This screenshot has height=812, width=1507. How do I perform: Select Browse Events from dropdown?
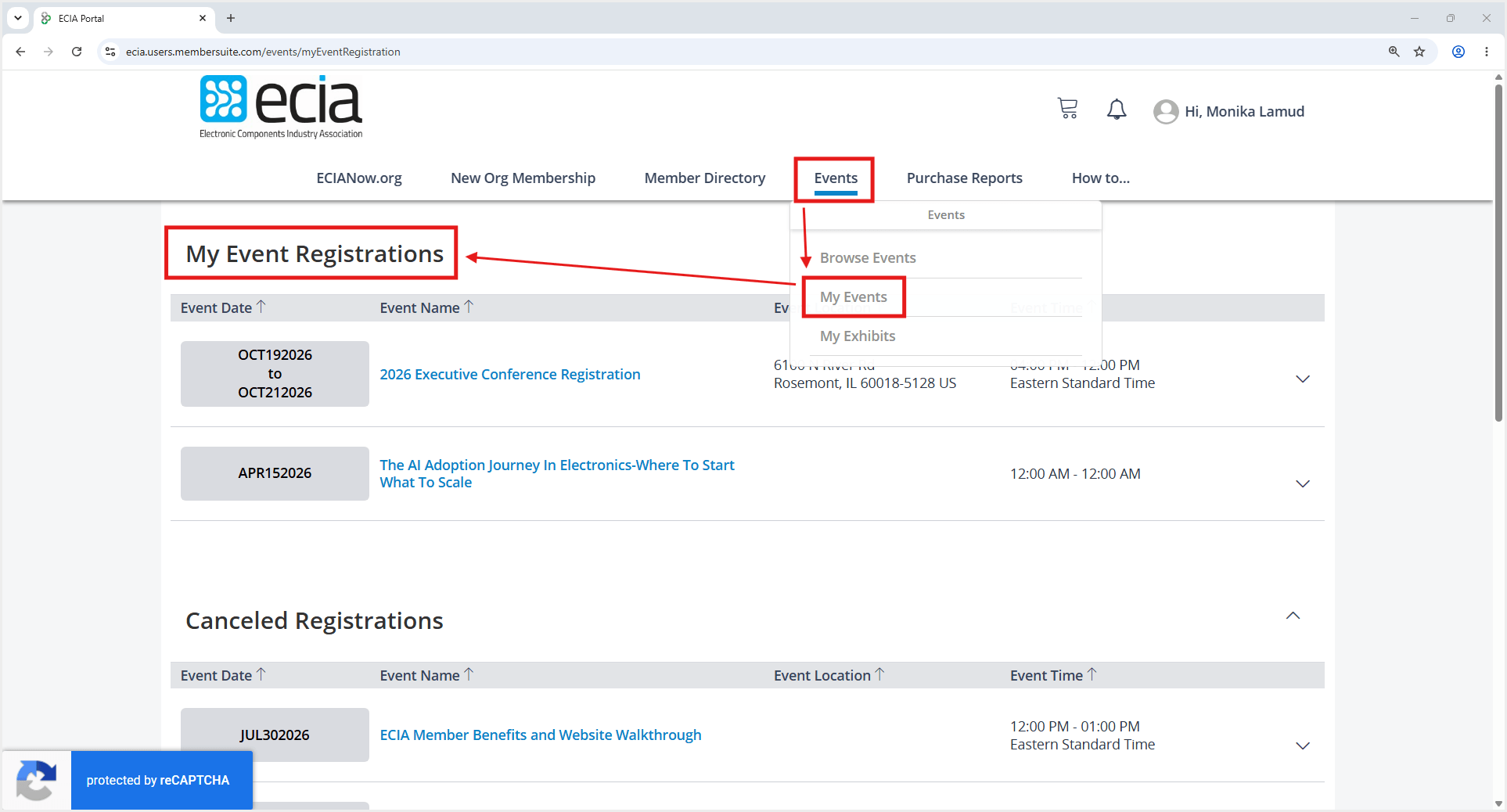tap(868, 258)
